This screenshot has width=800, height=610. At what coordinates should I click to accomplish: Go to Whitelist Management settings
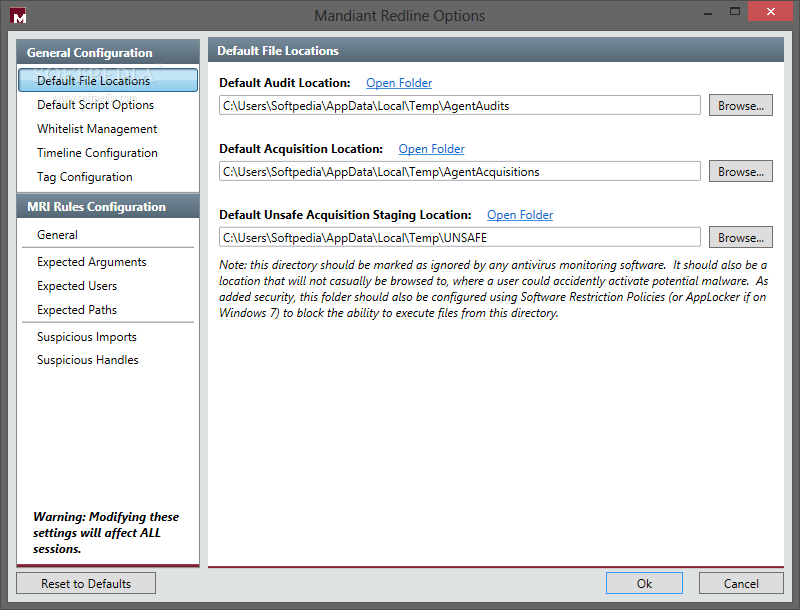97,129
